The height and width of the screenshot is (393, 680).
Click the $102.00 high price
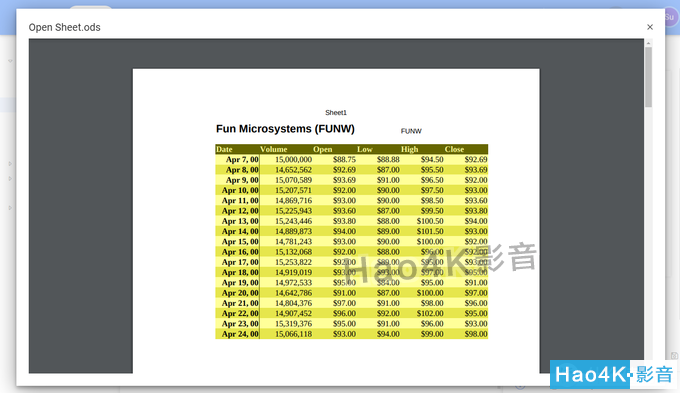tap(430, 314)
